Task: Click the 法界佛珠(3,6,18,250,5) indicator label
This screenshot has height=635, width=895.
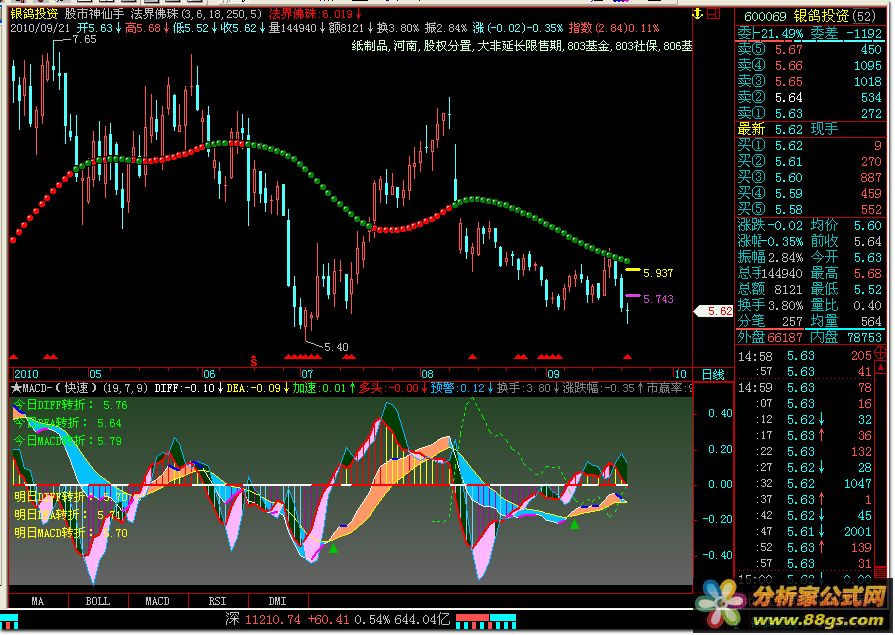Action: (196, 14)
